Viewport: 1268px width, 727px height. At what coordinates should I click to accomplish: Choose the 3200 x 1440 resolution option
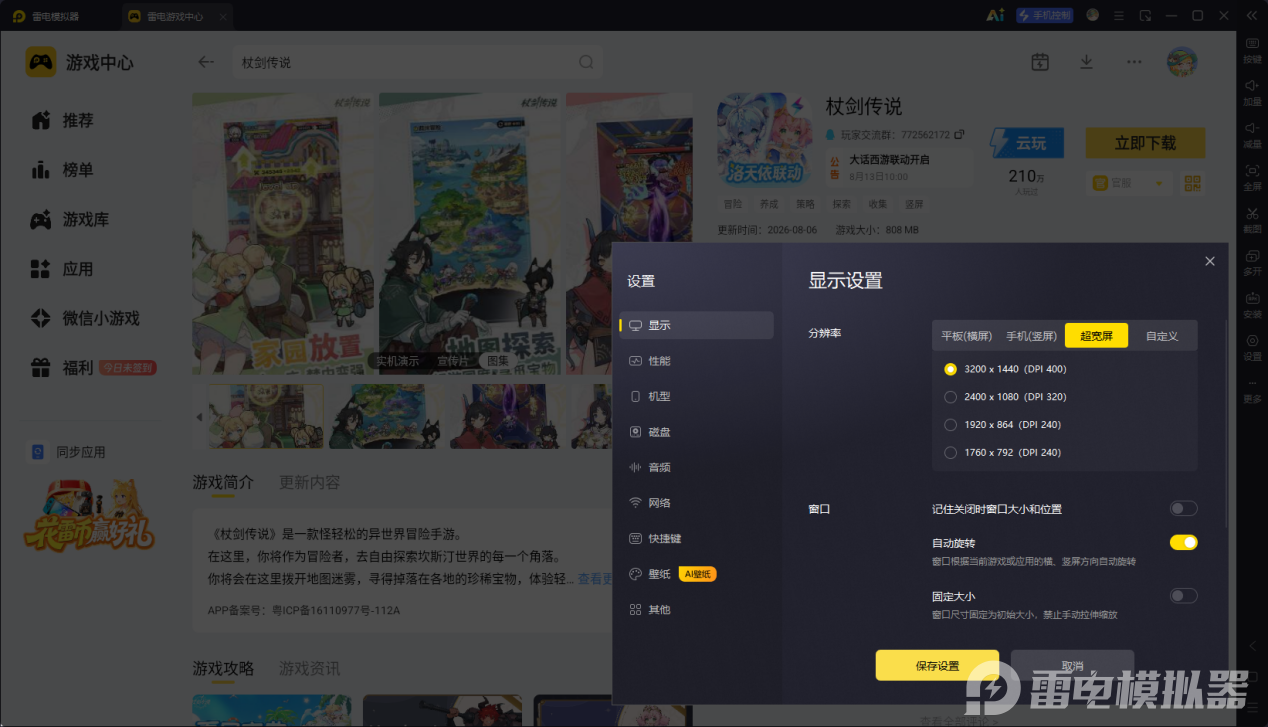tap(1006, 369)
